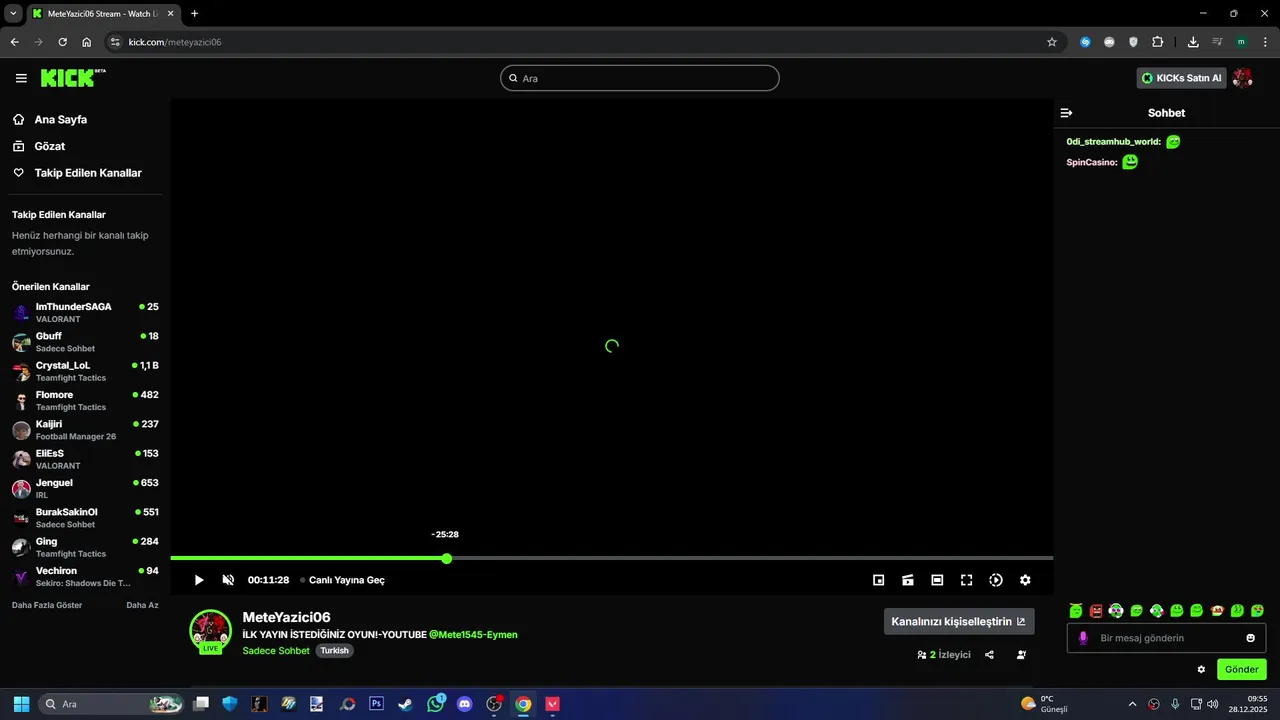Send the chat message with Gönder
The image size is (1280, 720).
point(1242,669)
